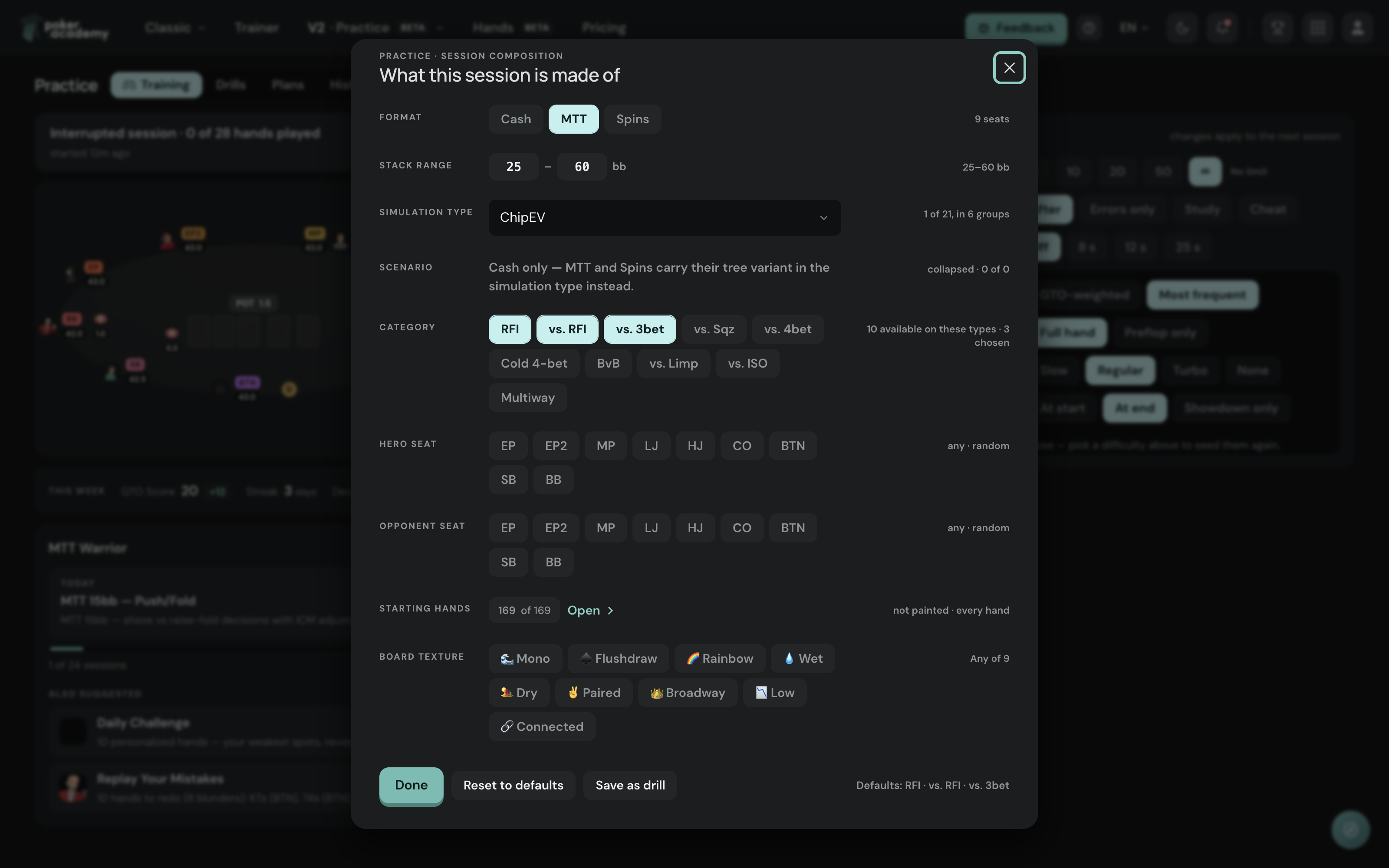Select the Spins format

pos(632,119)
